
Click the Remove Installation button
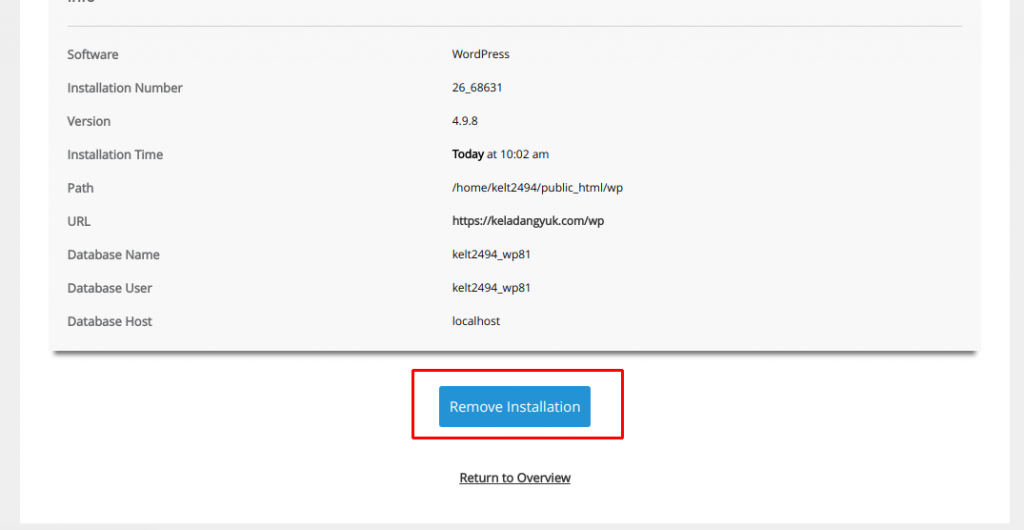pos(515,407)
